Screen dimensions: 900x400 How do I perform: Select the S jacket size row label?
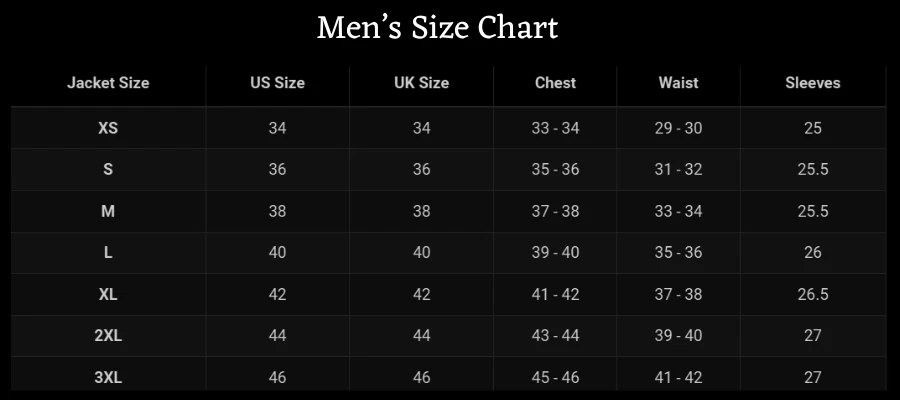(x=108, y=170)
